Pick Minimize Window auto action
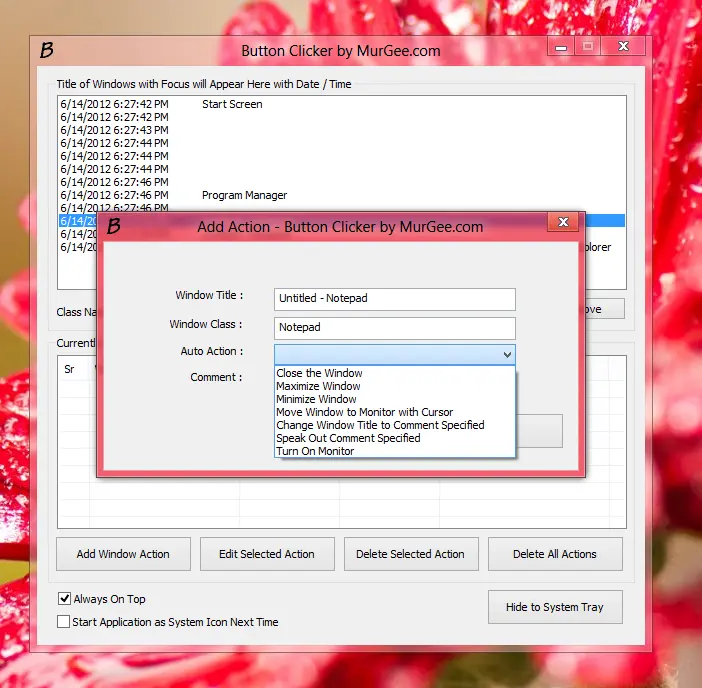702x688 pixels. click(x=394, y=399)
